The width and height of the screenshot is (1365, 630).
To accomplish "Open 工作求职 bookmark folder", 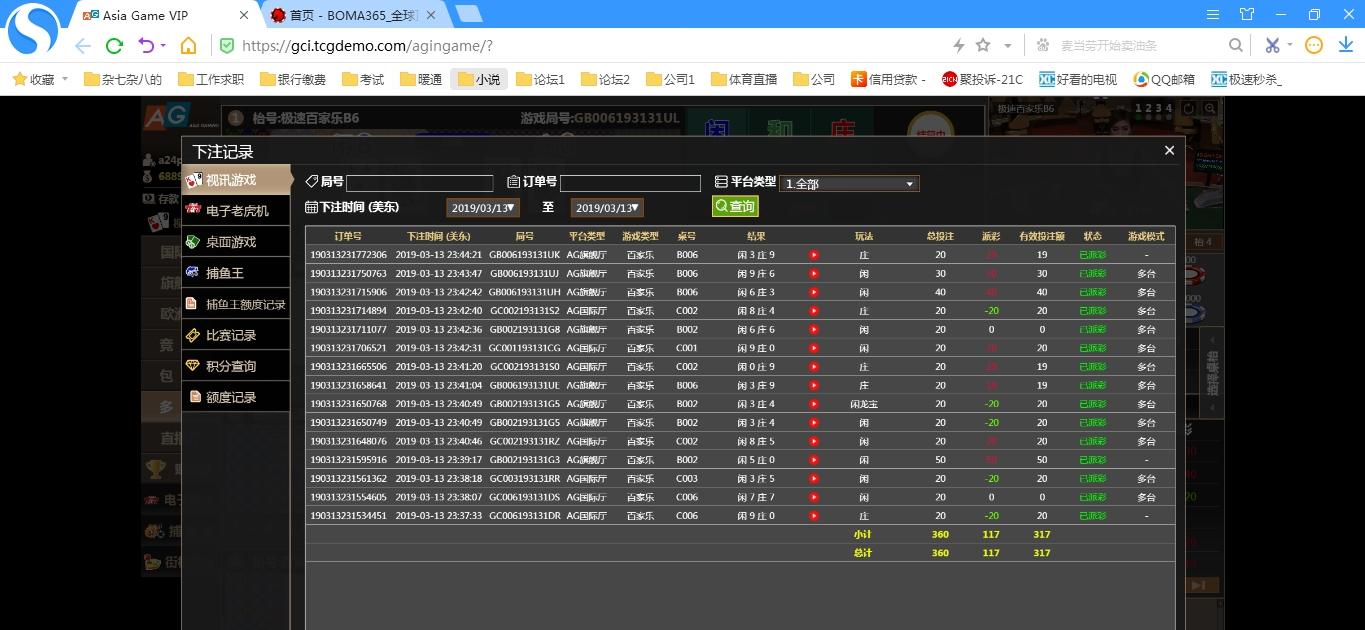I will point(211,79).
